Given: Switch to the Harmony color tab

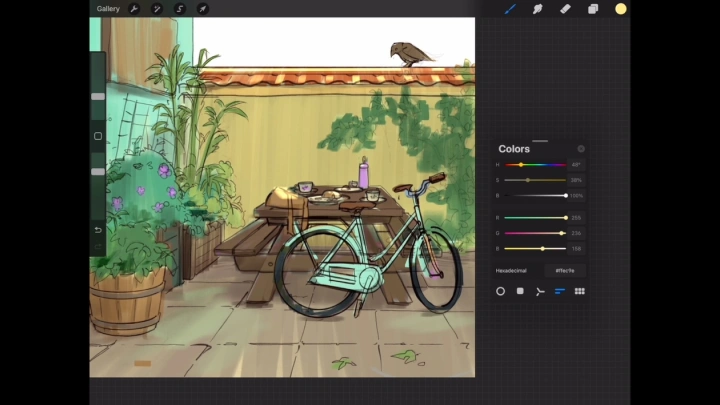Looking at the screenshot, I should 540,291.
